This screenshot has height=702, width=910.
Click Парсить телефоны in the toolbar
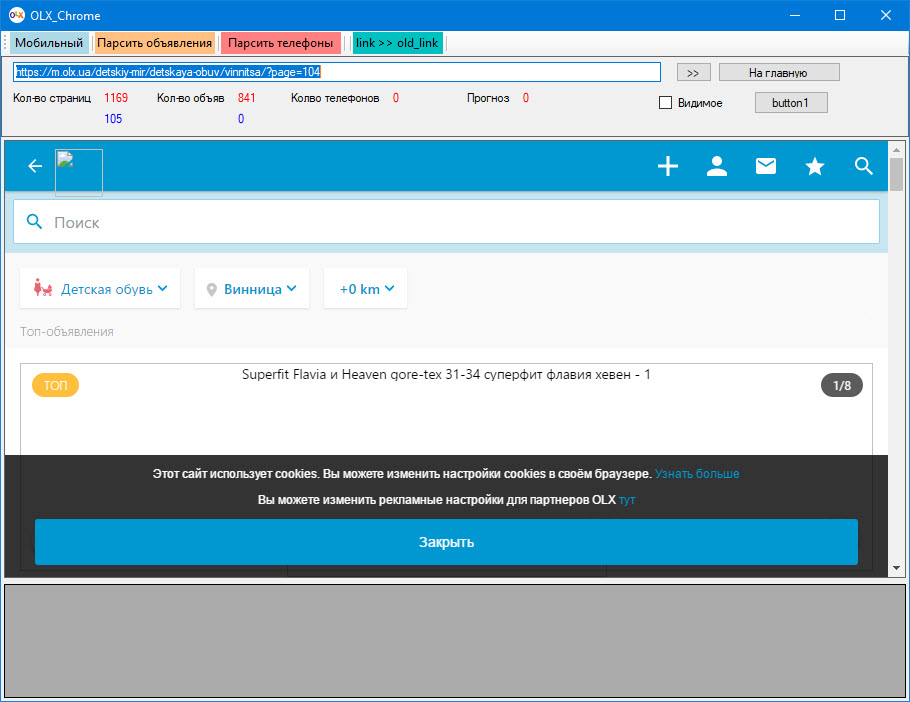[280, 43]
